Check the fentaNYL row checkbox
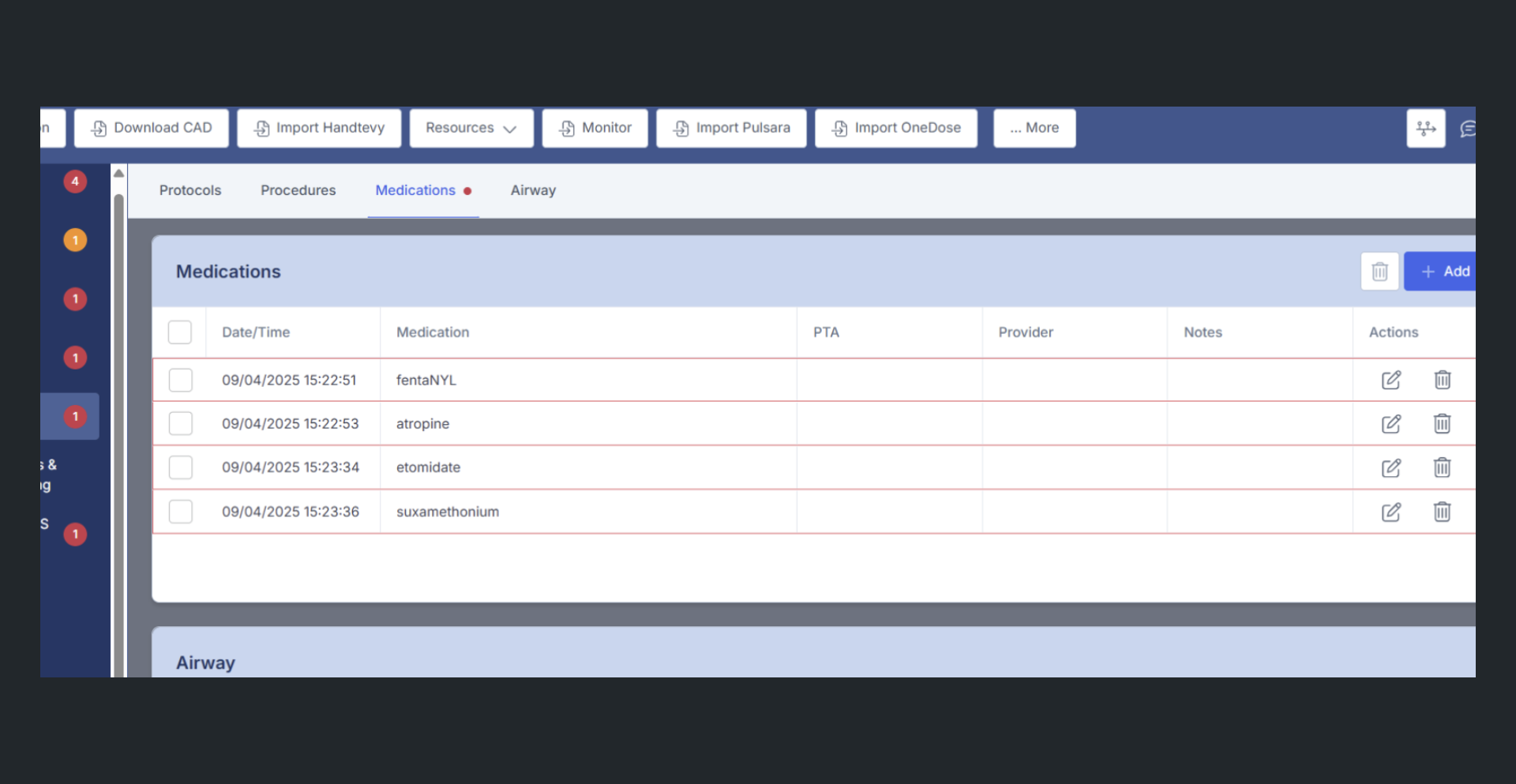Screen dimensions: 1516x784 pos(180,380)
